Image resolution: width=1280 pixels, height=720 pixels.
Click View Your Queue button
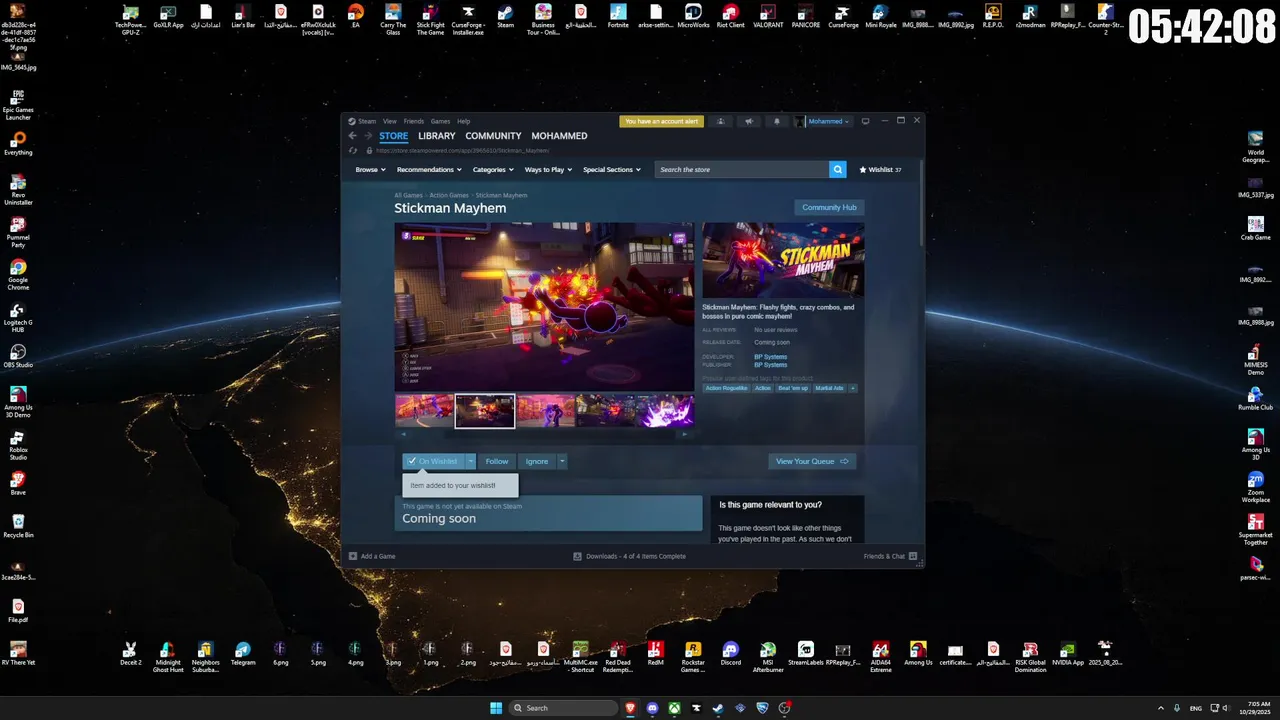tap(812, 461)
